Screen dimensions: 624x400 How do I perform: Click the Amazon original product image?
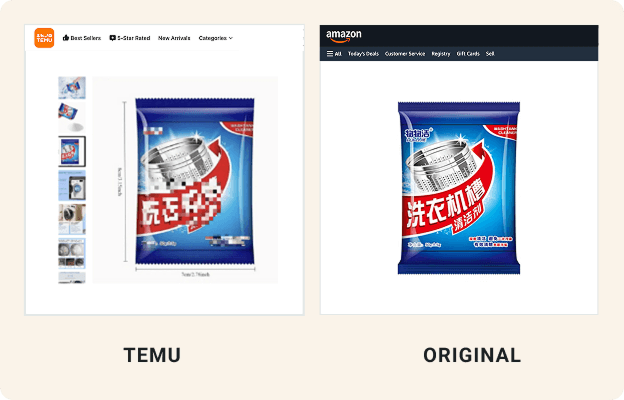[459, 188]
